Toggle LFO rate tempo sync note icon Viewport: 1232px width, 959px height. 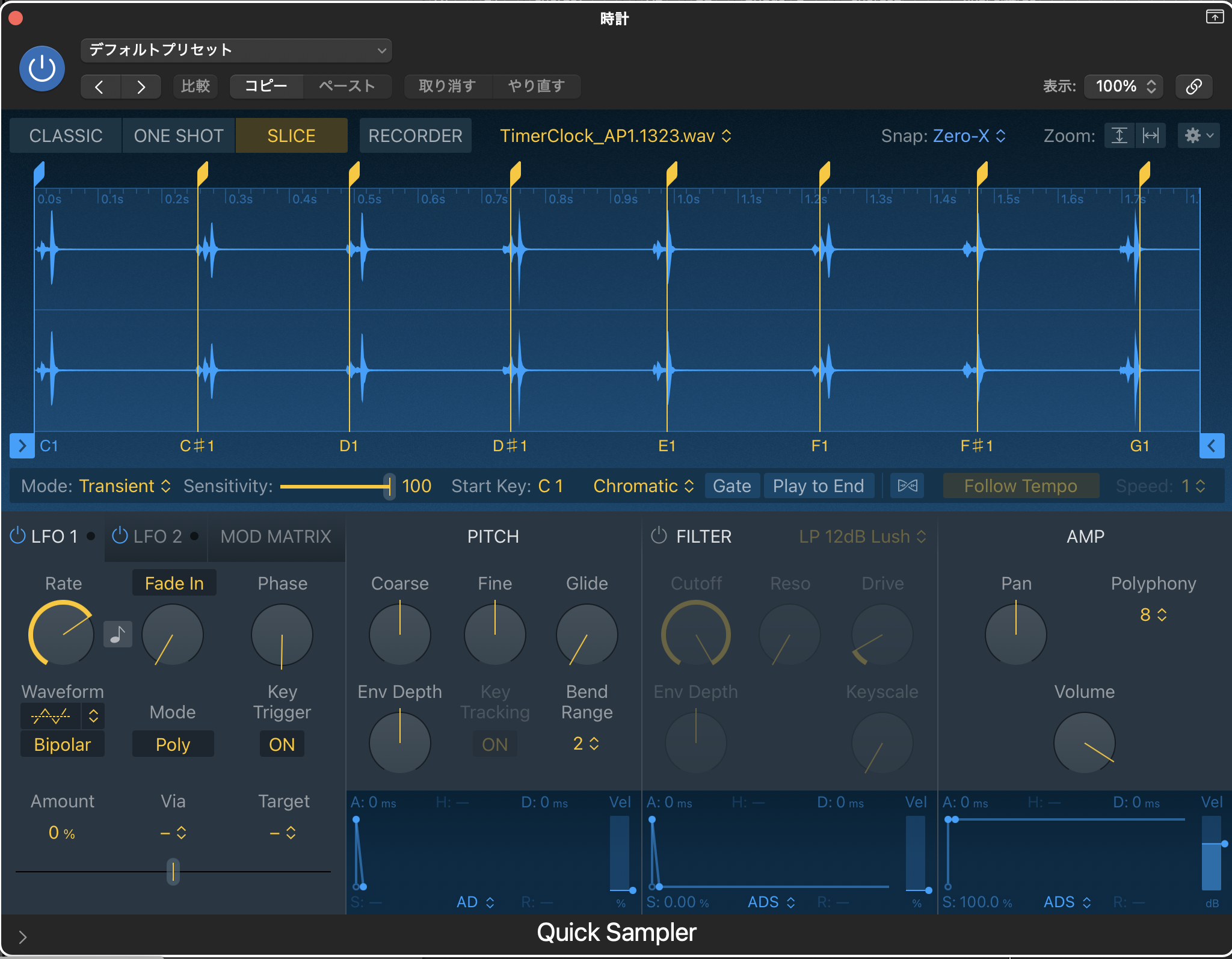point(118,634)
